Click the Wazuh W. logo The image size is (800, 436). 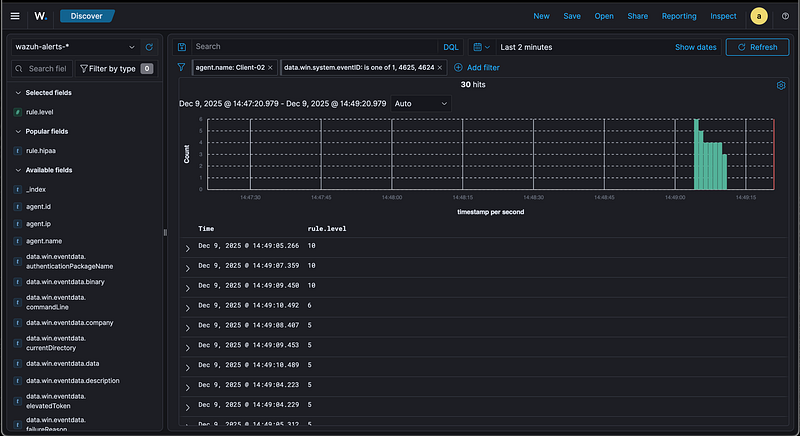(40, 16)
